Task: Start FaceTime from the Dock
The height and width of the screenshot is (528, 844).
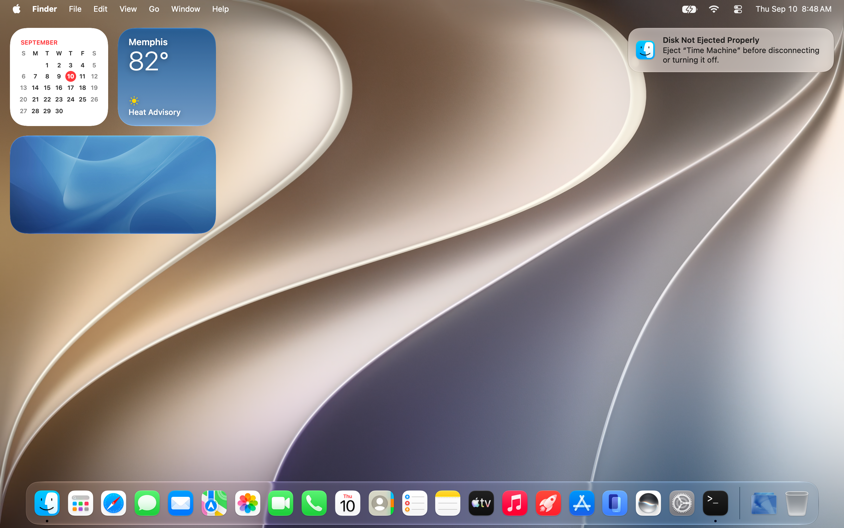Action: pyautogui.click(x=281, y=503)
